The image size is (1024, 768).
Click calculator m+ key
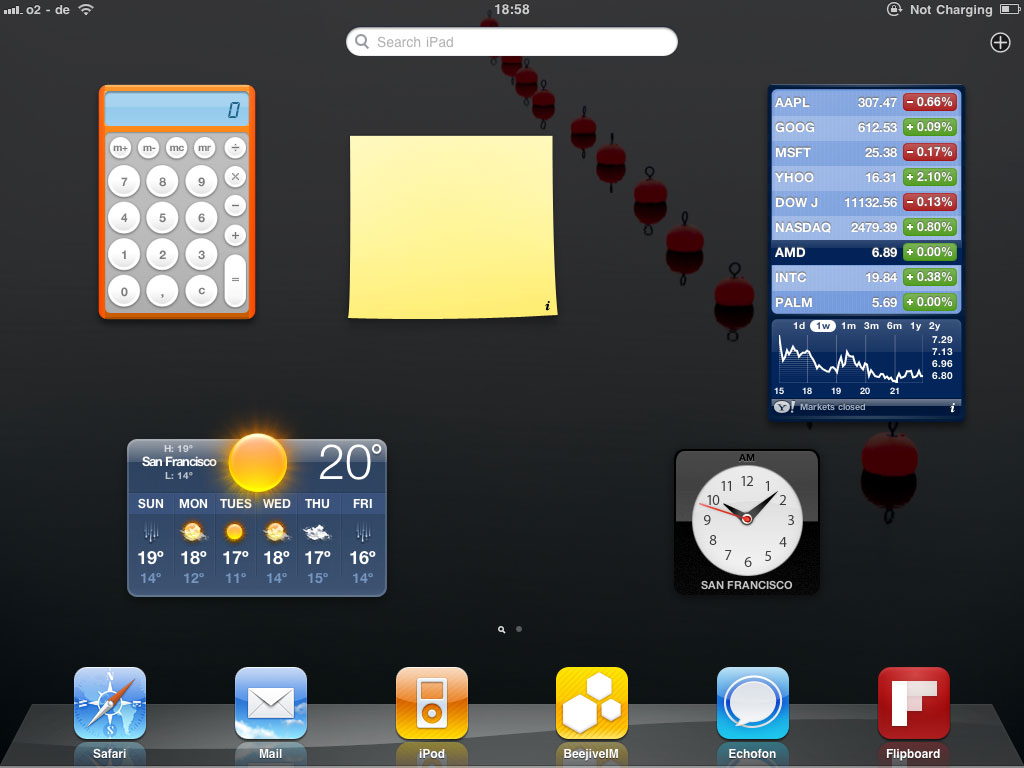121,148
